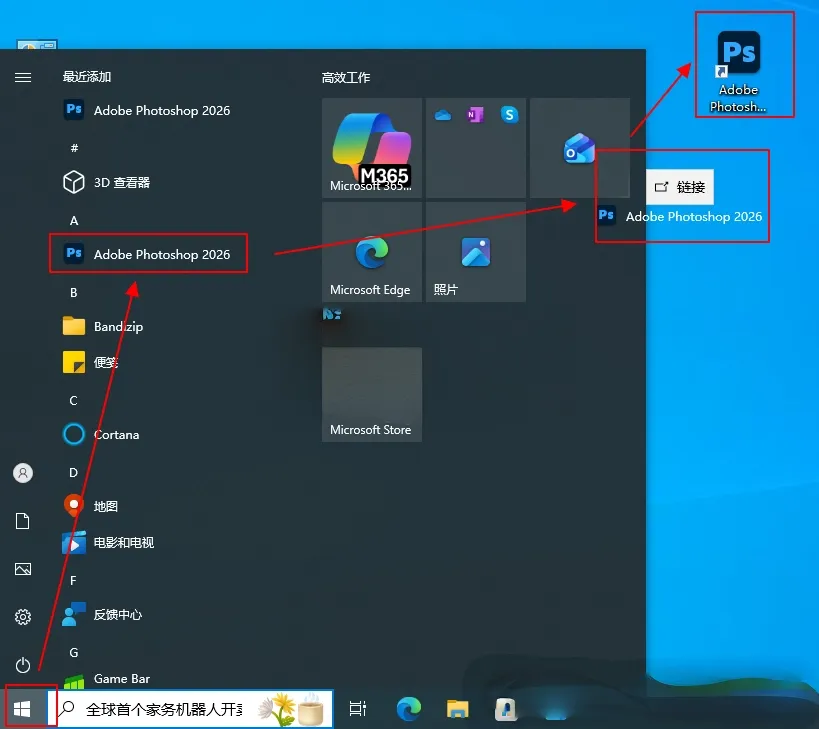819x729 pixels.
Task: Open Microsoft Edge from the taskbar
Action: click(x=409, y=709)
